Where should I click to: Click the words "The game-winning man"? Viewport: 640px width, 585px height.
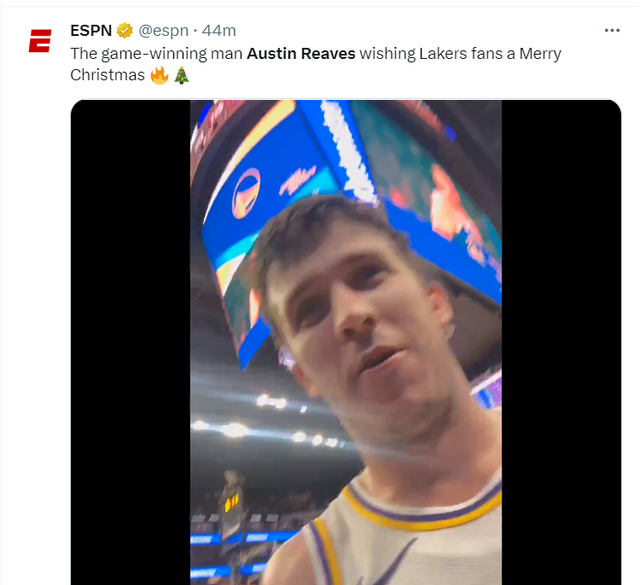click(x=156, y=53)
